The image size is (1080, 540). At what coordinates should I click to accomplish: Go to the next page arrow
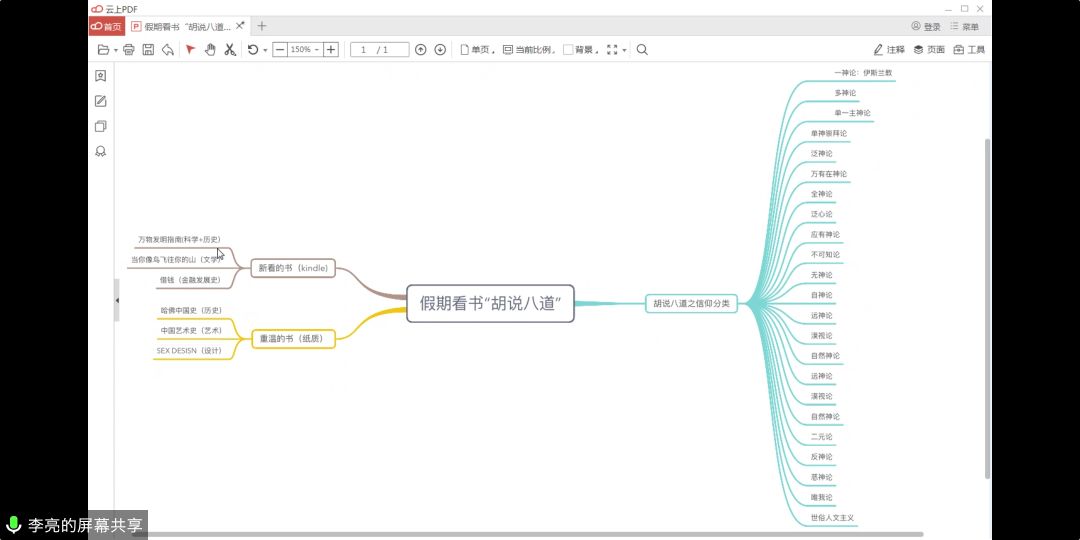[440, 49]
